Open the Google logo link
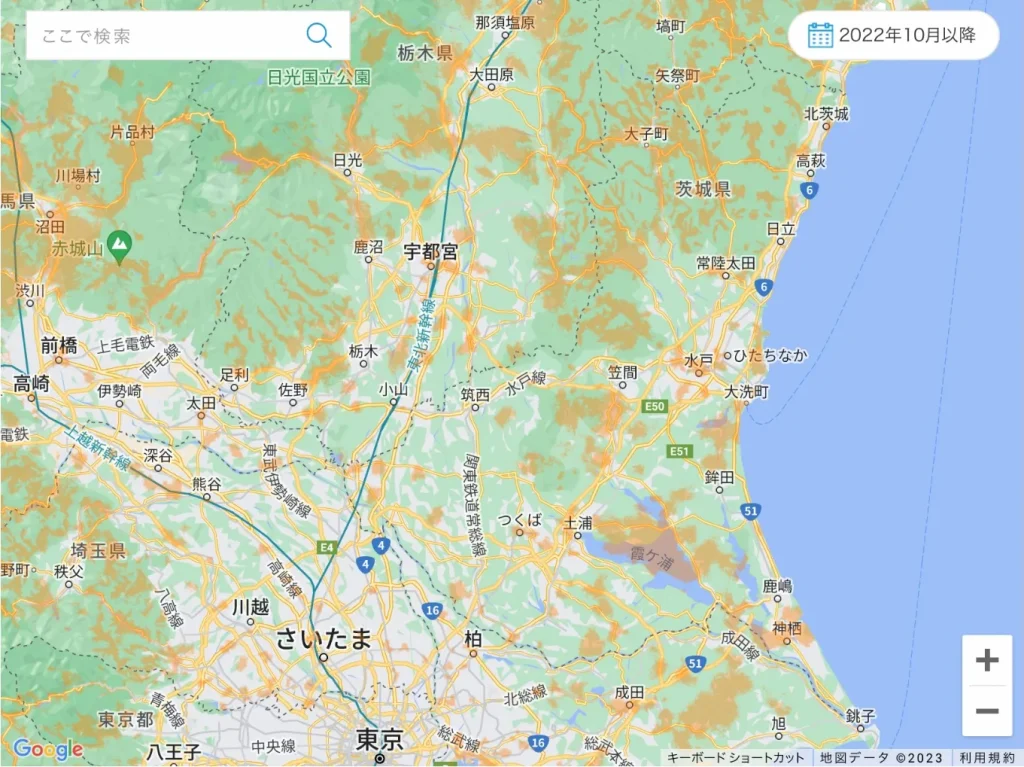Image resolution: width=1024 pixels, height=767 pixels. tap(48, 749)
